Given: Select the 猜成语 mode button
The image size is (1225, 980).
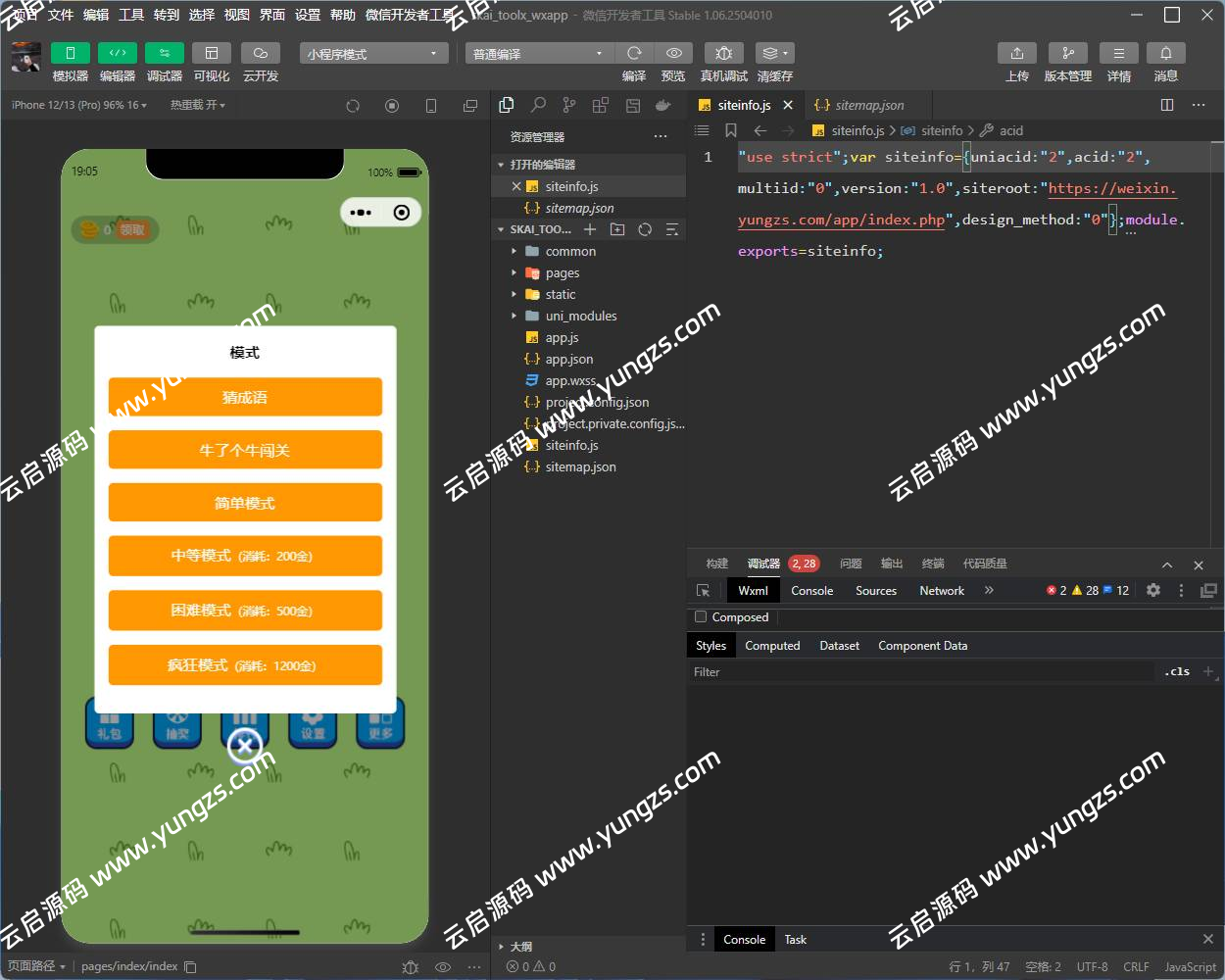Looking at the screenshot, I should coord(245,397).
